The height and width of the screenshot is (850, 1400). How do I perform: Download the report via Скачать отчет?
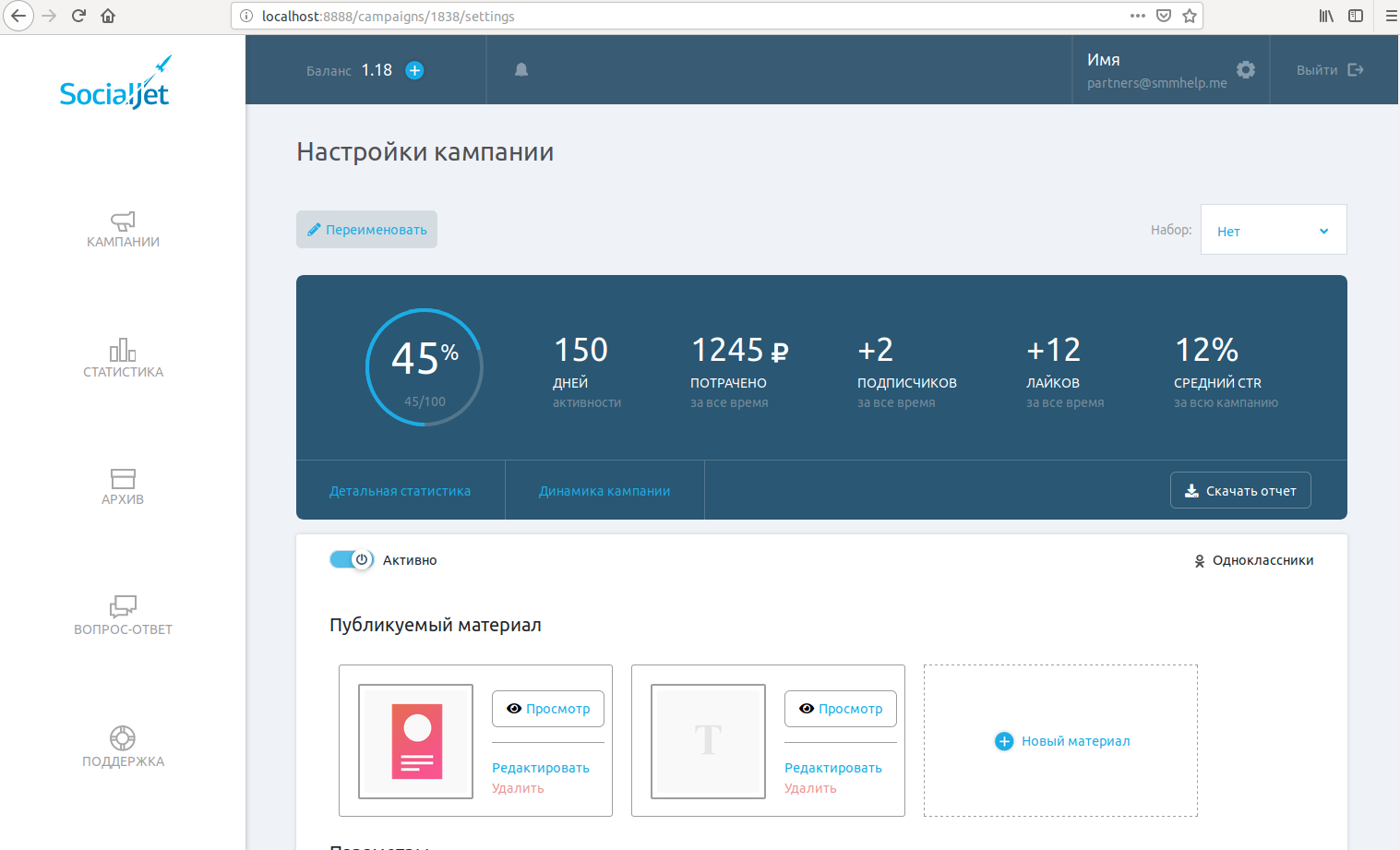click(1240, 490)
